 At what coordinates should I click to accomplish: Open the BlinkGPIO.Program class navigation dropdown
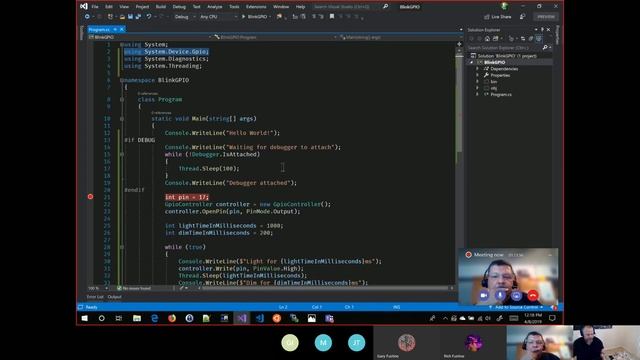275,37
